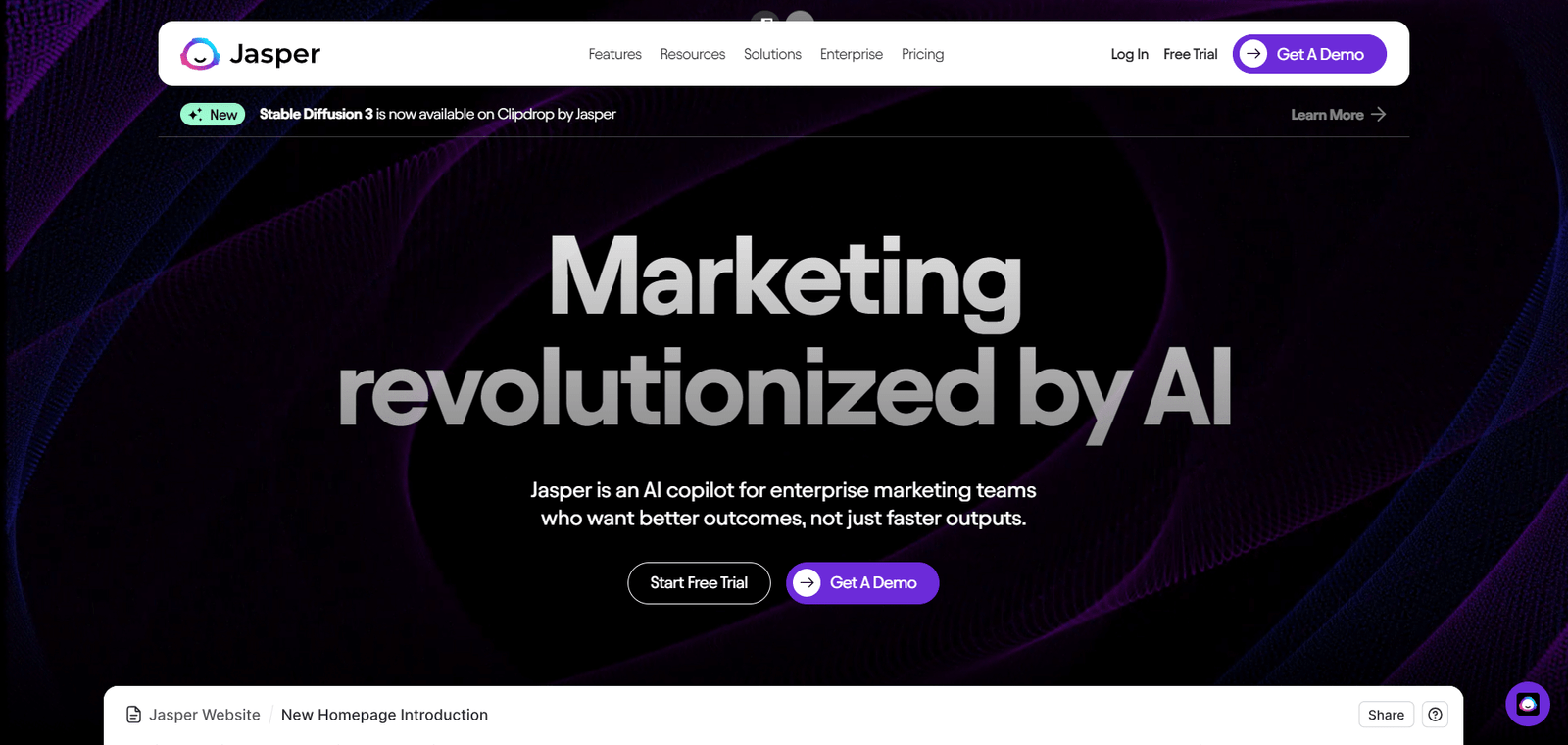
Task: Click Get A Demo below the headline
Action: (862, 583)
